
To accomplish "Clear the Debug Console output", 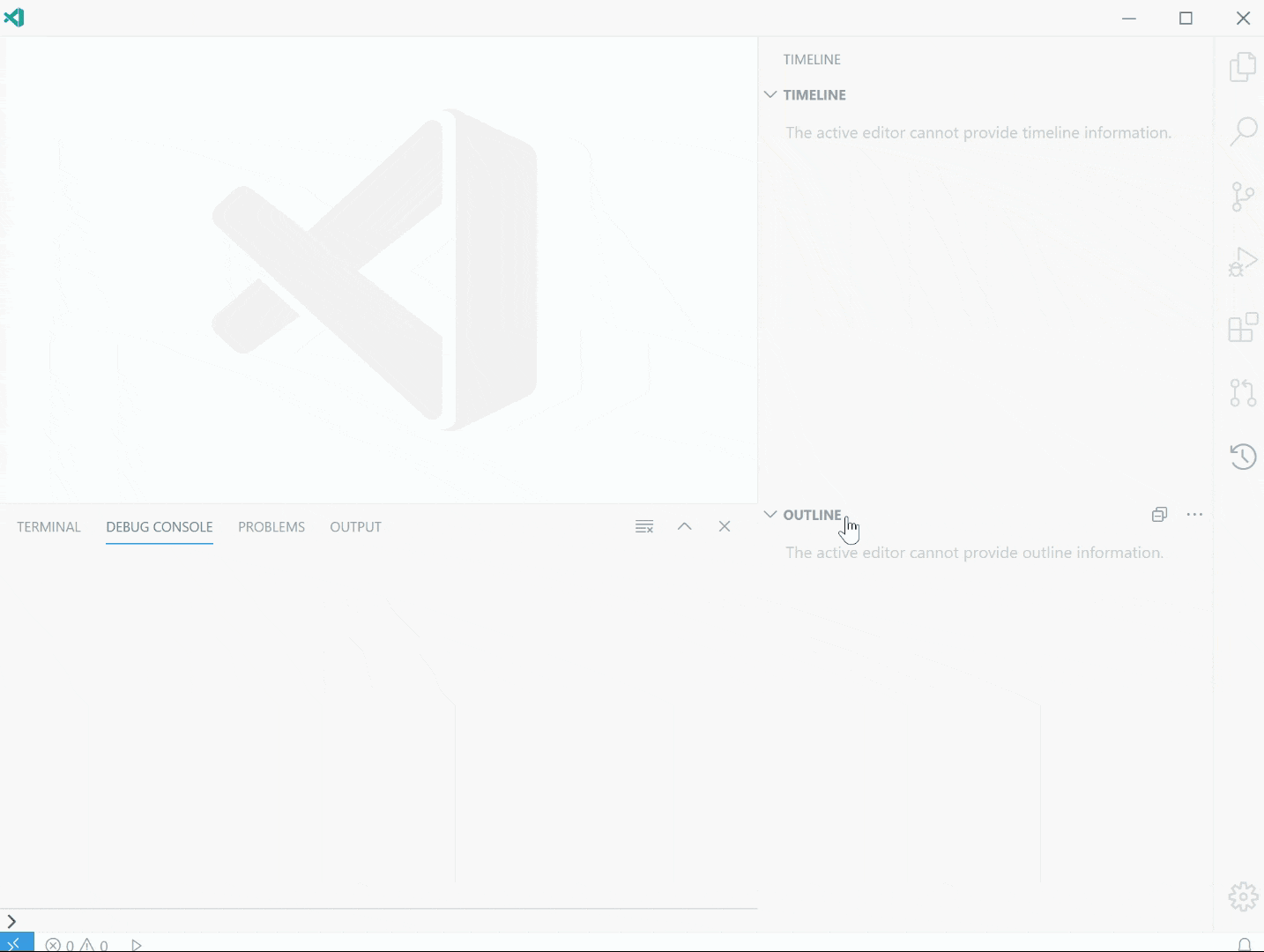I will click(x=644, y=526).
